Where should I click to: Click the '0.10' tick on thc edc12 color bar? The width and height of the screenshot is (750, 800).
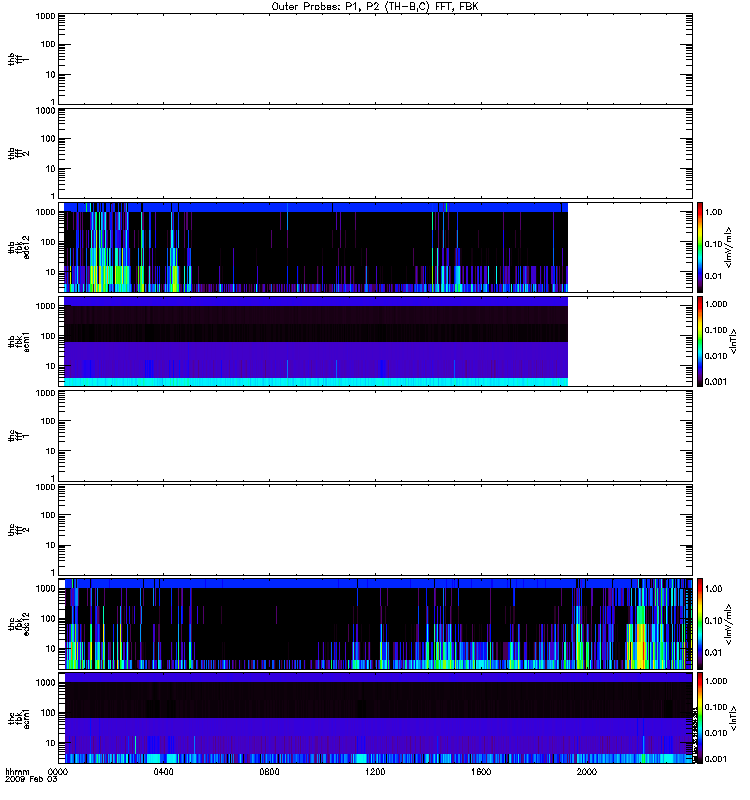pyautogui.click(x=713, y=620)
